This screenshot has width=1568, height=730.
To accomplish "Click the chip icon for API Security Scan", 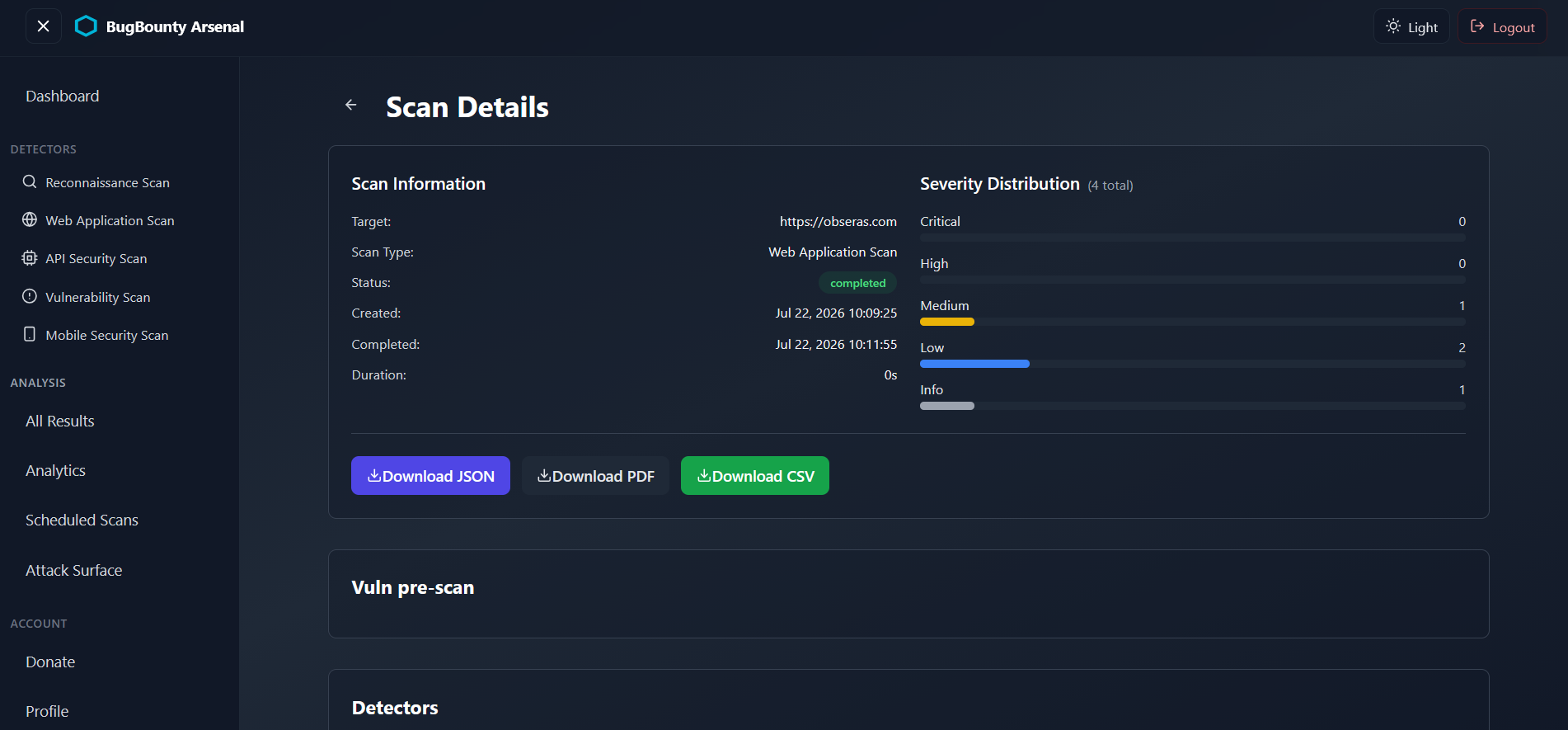I will 30,258.
